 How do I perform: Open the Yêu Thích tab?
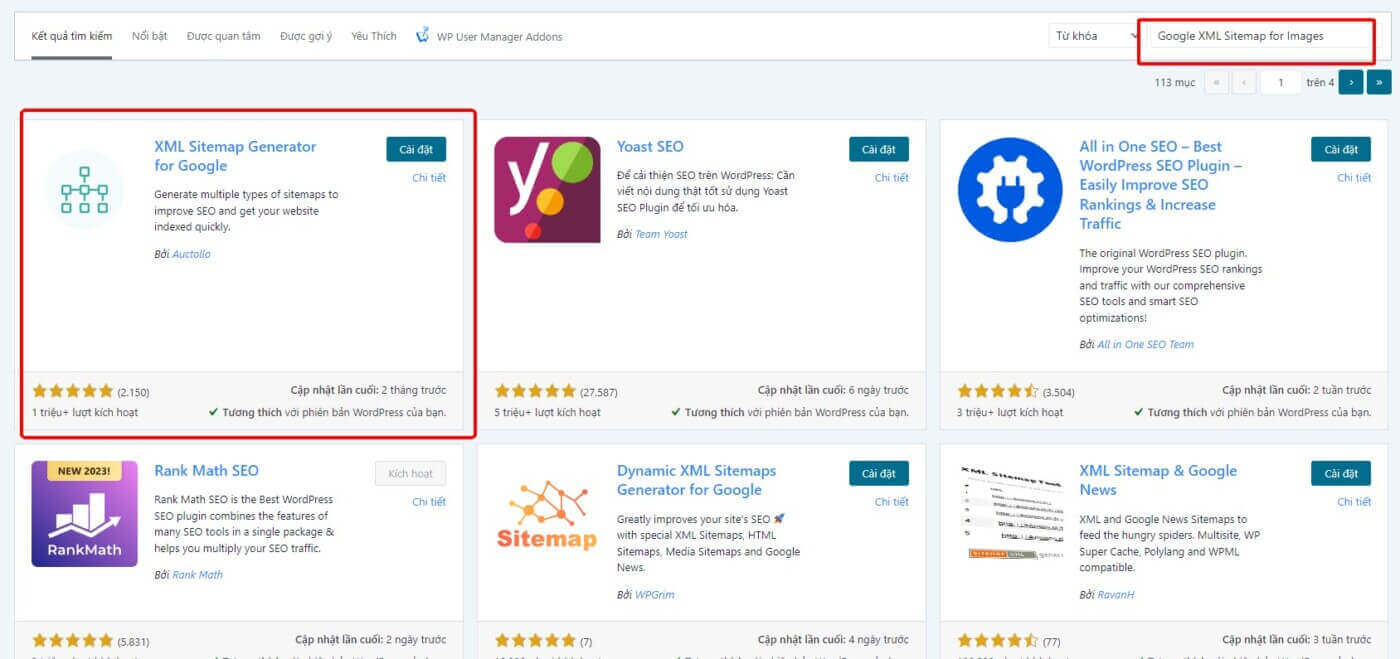click(x=374, y=36)
